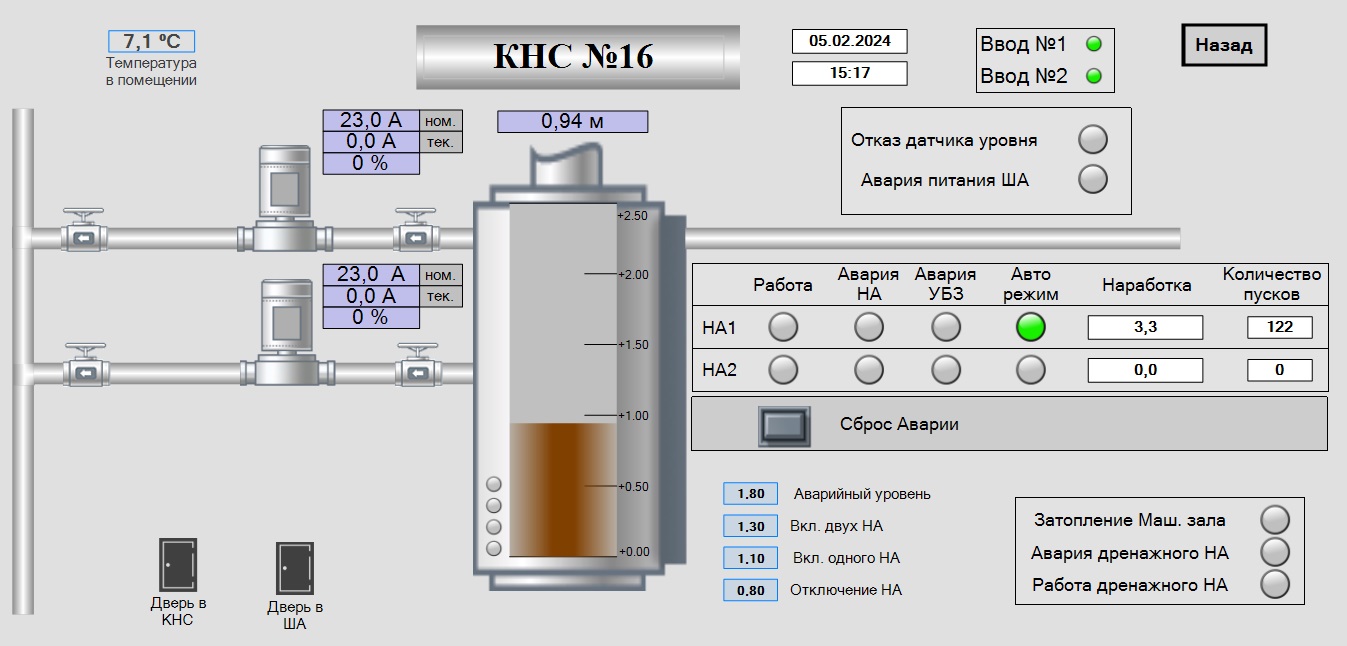
Task: Toggle НА1 Авто режим green indicator
Action: pyautogui.click(x=1031, y=327)
